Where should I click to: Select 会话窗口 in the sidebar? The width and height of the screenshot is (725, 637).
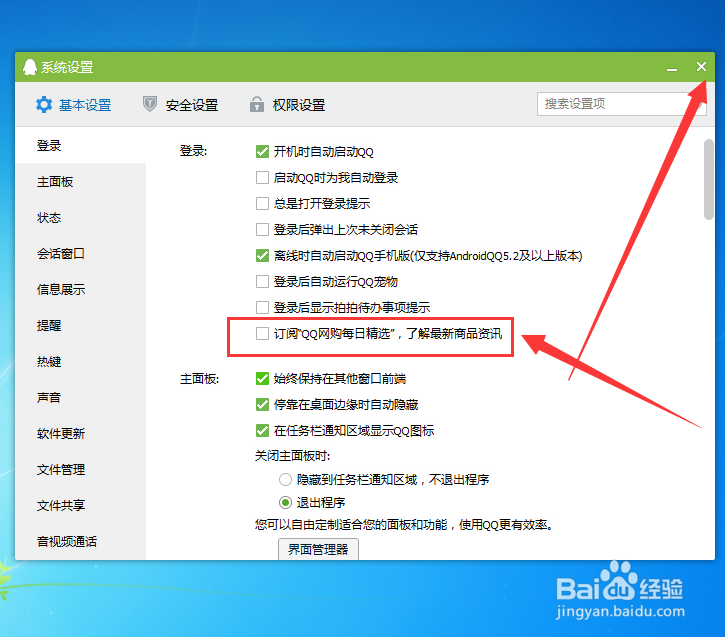[80, 253]
